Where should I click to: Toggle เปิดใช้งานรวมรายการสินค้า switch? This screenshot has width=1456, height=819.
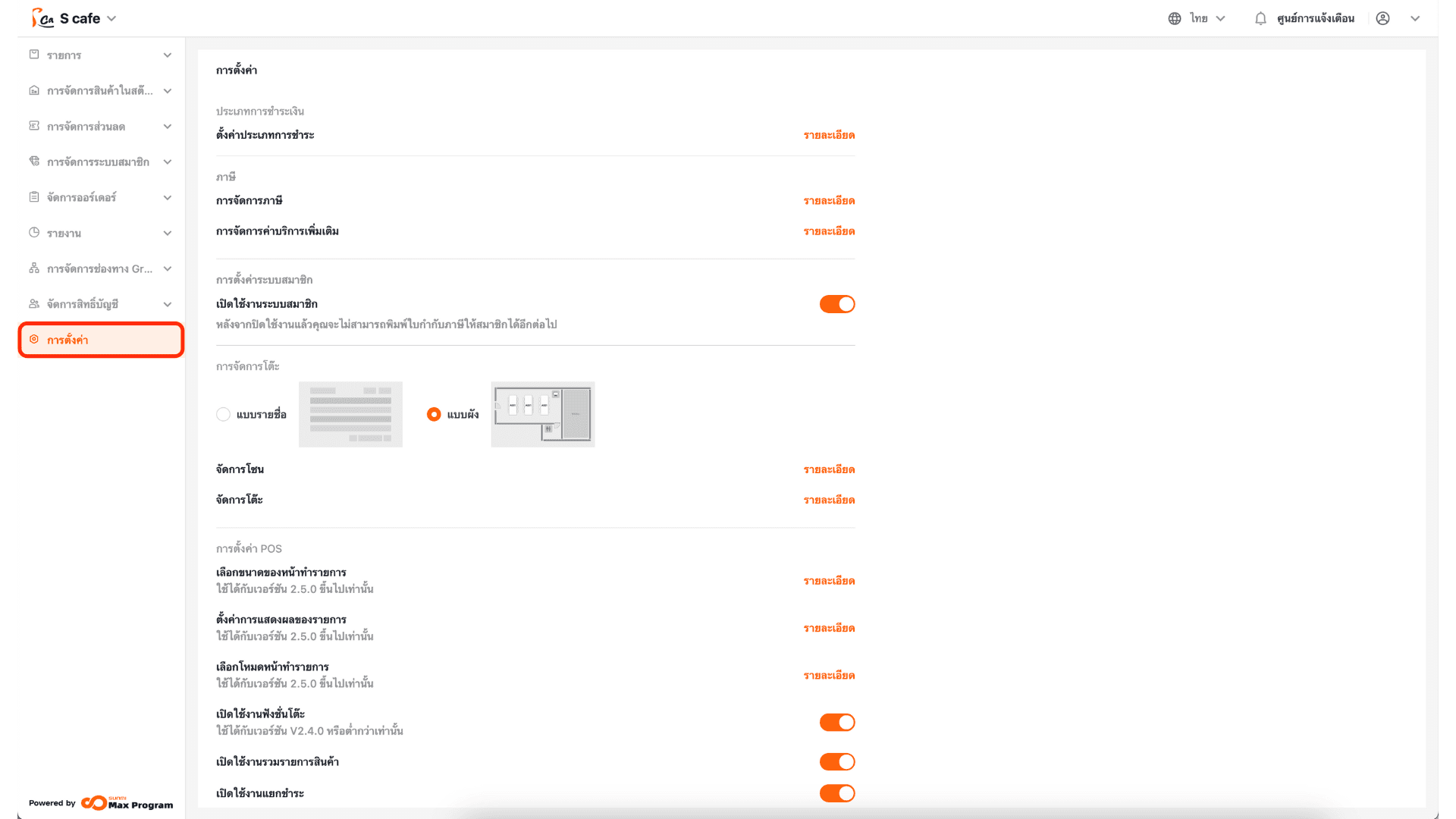[x=836, y=761]
